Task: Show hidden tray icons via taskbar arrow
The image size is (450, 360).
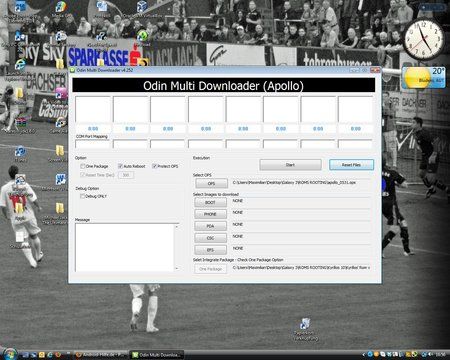Action: coord(364,355)
